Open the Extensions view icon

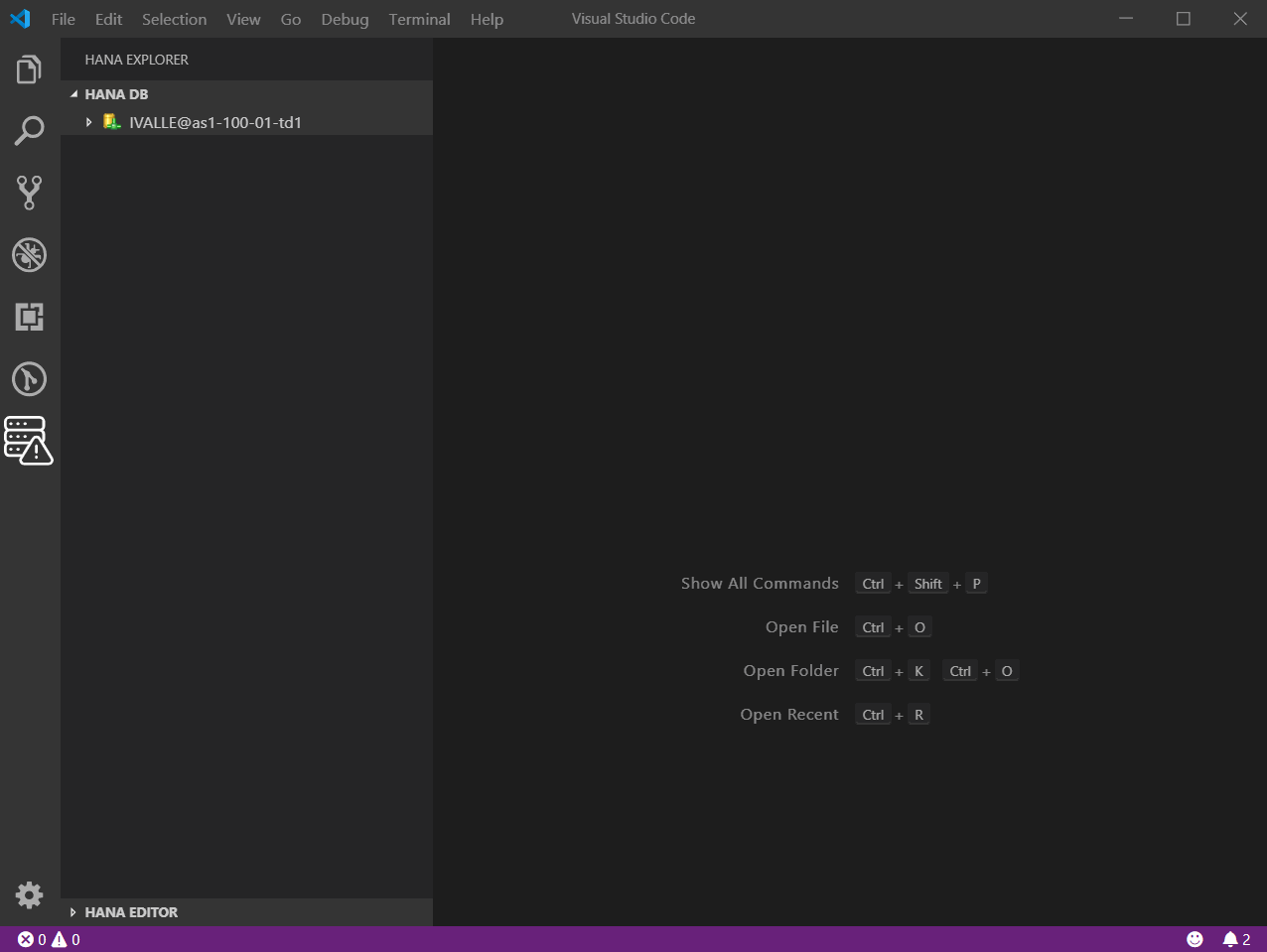point(29,317)
